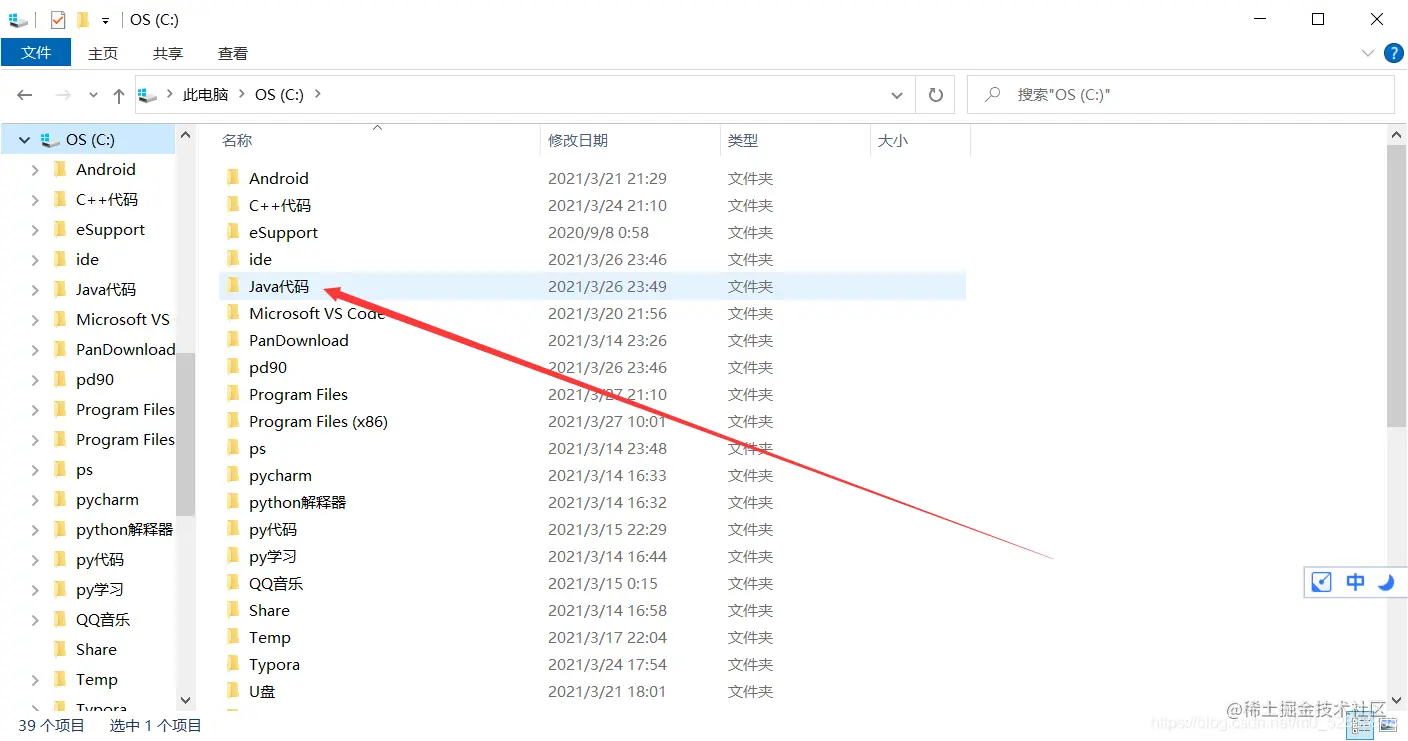The width and height of the screenshot is (1408, 741).
Task: Select PanDownload in the navigation tree
Action: (x=126, y=350)
